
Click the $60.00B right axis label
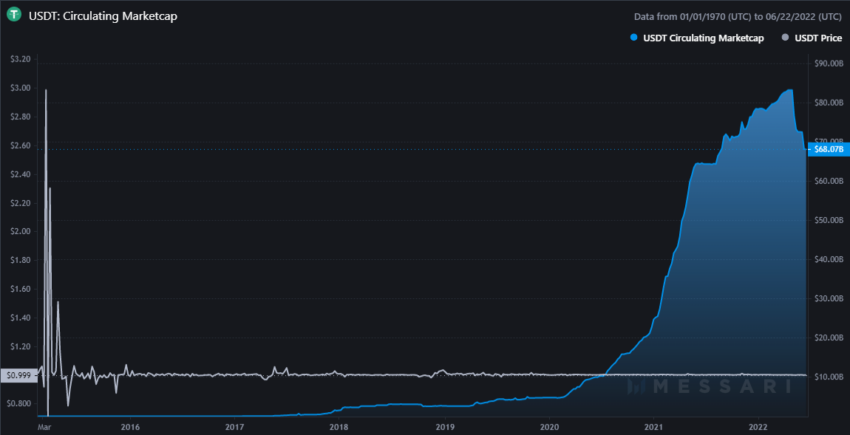(829, 181)
